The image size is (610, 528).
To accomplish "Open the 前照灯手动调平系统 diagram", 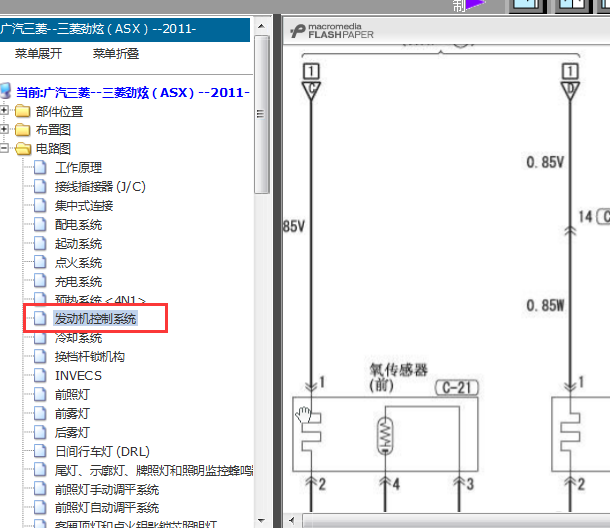I will tap(107, 489).
